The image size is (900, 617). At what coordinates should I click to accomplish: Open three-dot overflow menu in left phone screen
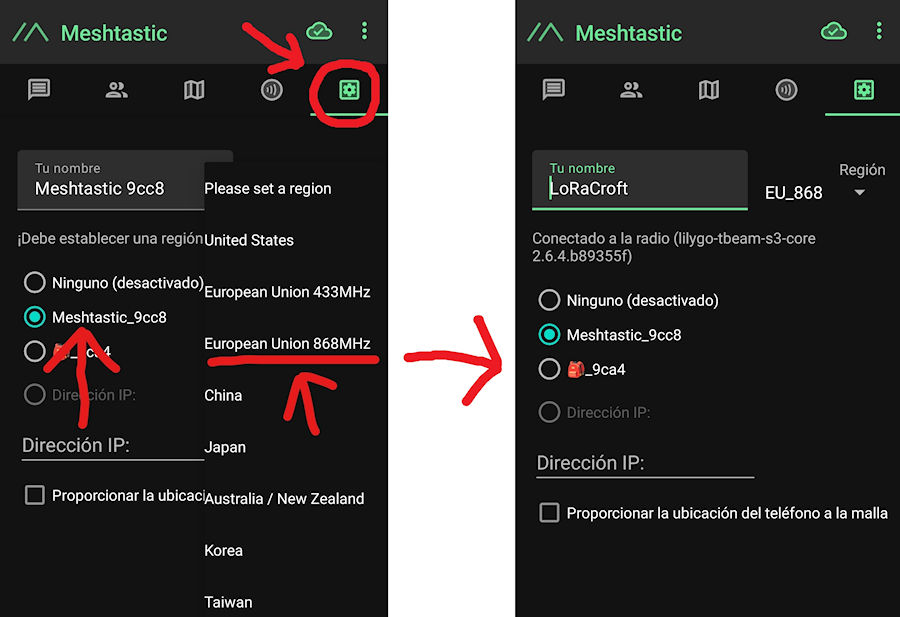click(364, 32)
